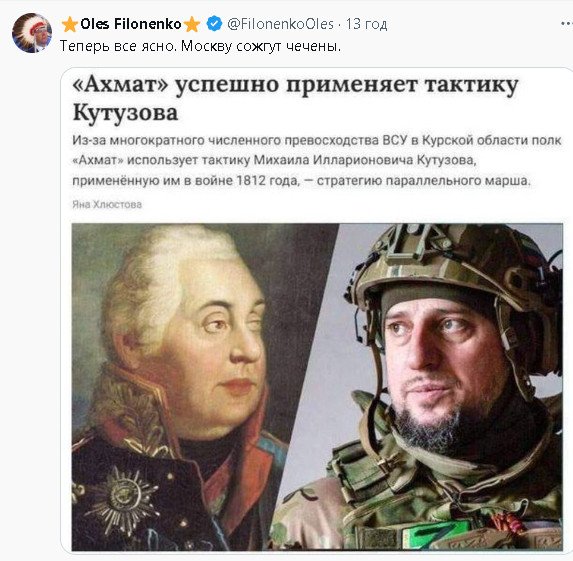Click the soldier's camouflage helmet
This screenshot has width=573, height=561.
click(x=457, y=270)
